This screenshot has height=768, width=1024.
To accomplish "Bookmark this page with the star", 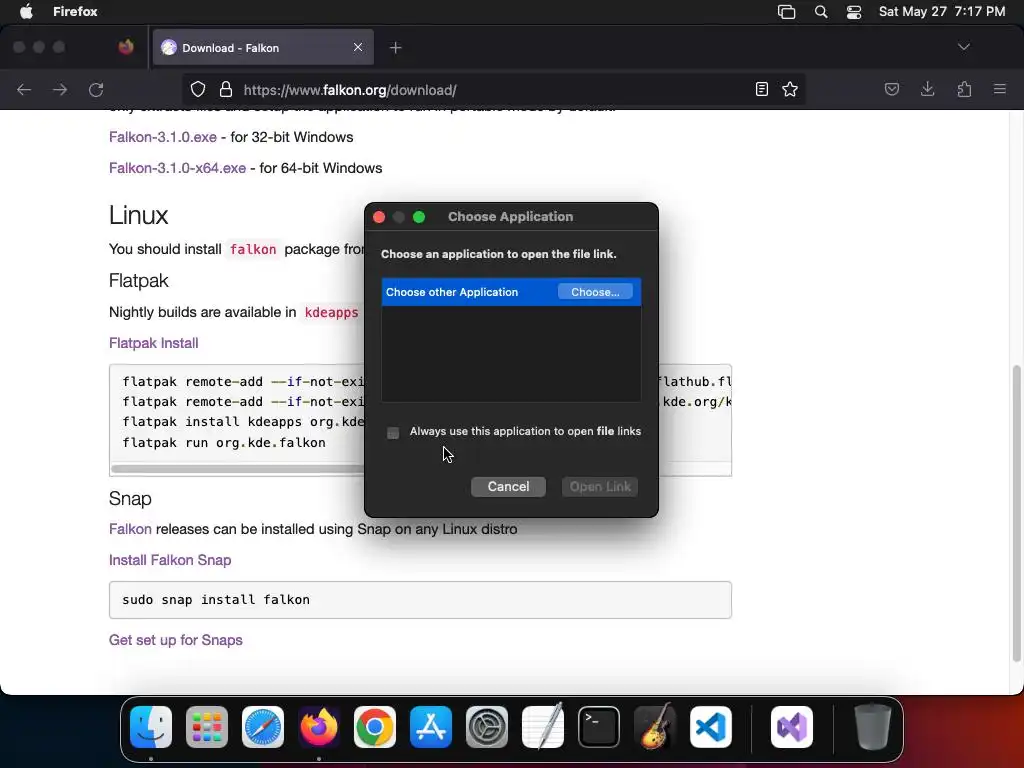I will click(790, 89).
